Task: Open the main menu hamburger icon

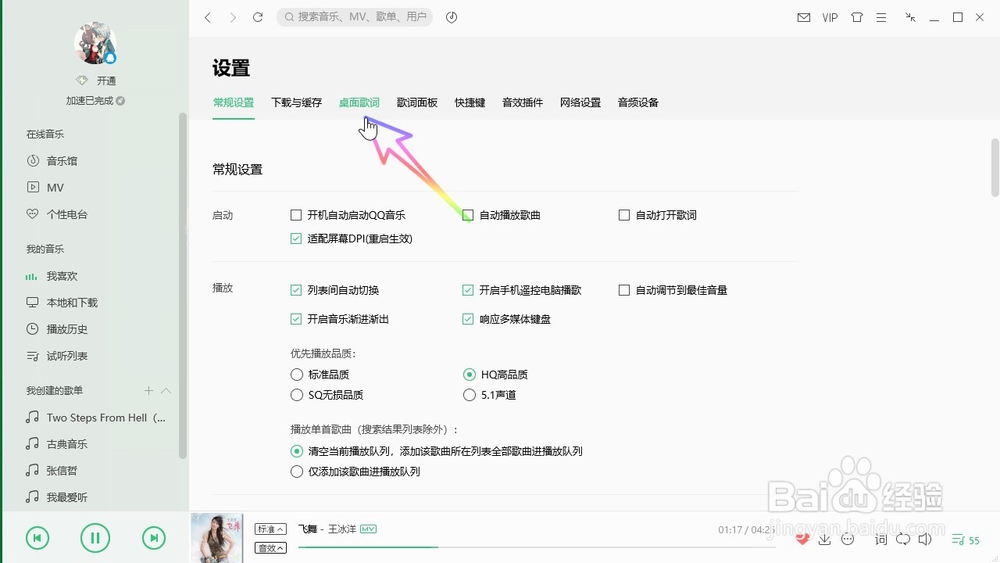Action: click(881, 18)
